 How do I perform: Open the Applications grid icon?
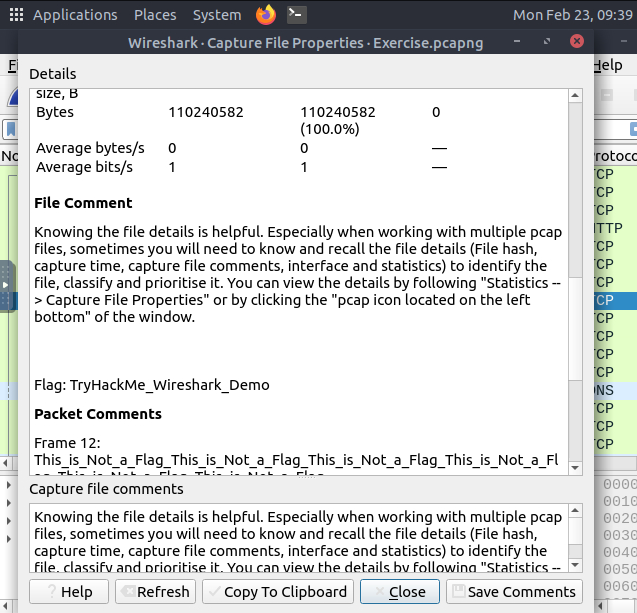tap(16, 15)
